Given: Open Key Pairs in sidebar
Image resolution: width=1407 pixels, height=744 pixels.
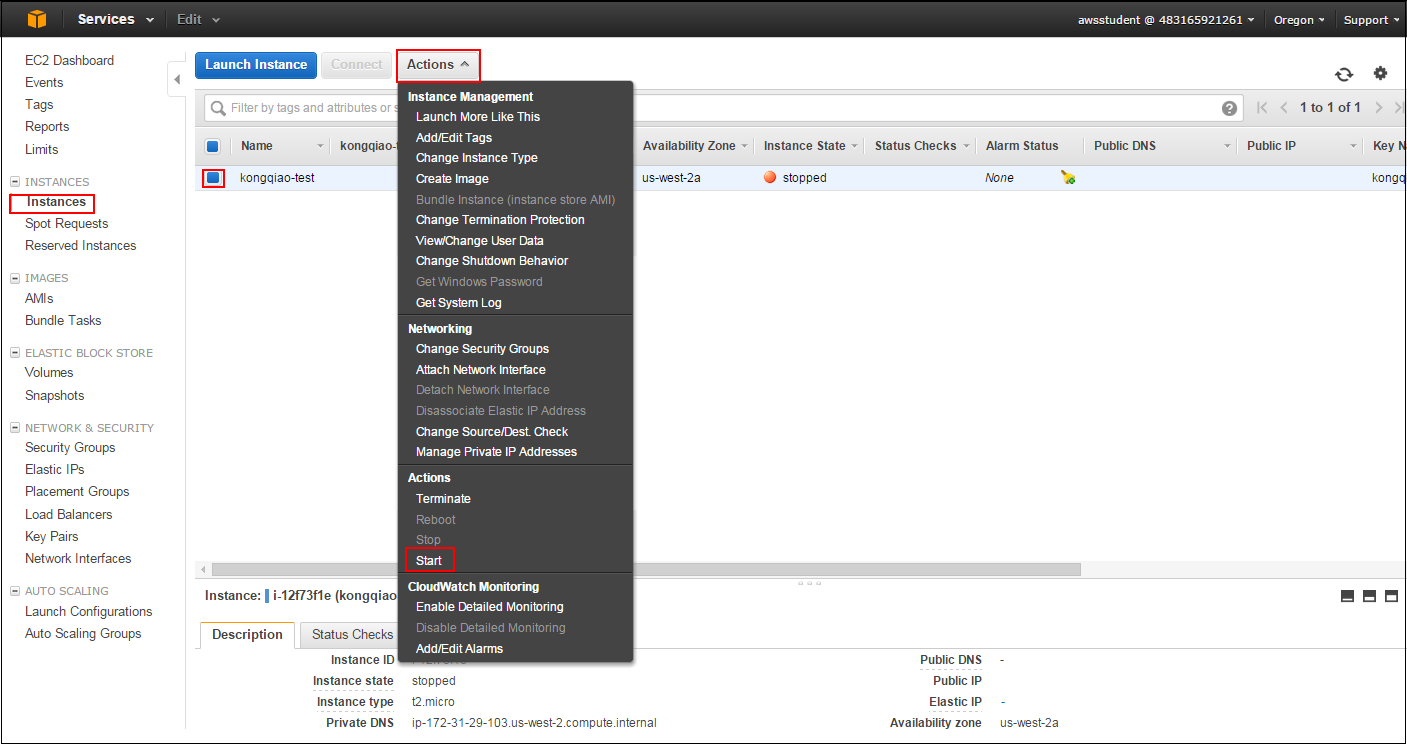Looking at the screenshot, I should tap(52, 537).
